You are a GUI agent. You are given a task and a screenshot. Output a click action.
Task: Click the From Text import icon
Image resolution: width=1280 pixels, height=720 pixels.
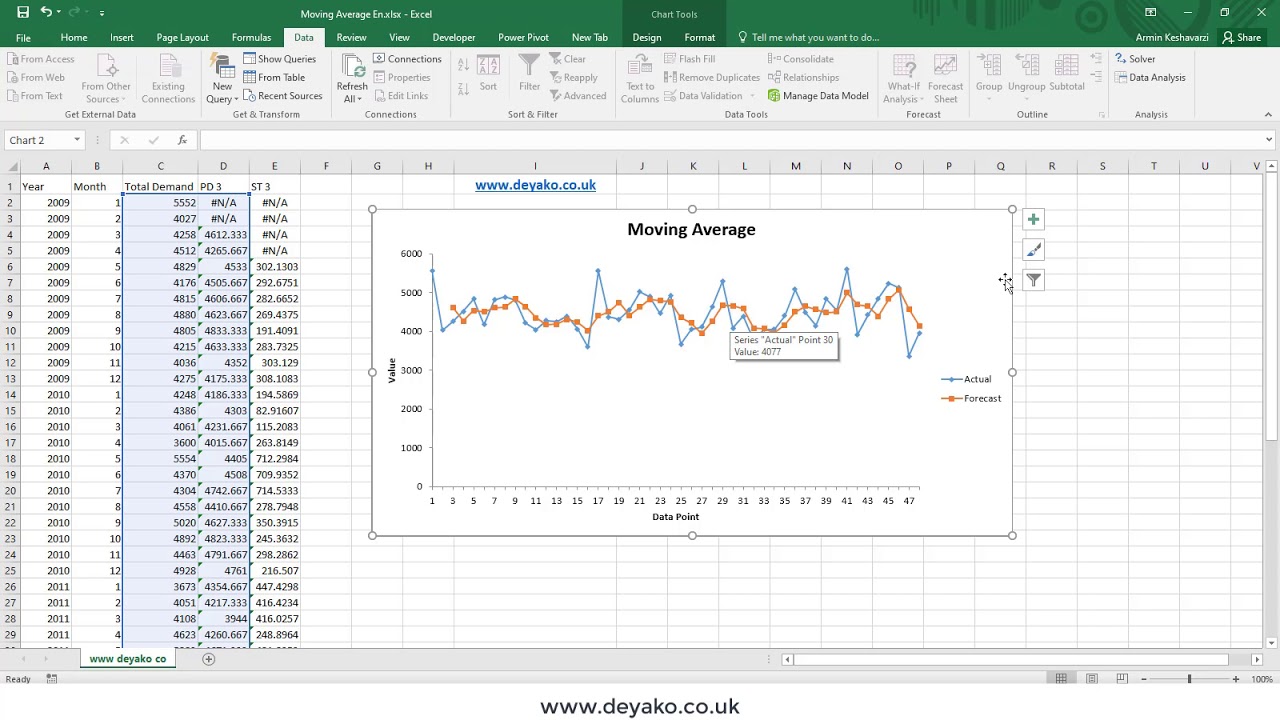point(34,96)
